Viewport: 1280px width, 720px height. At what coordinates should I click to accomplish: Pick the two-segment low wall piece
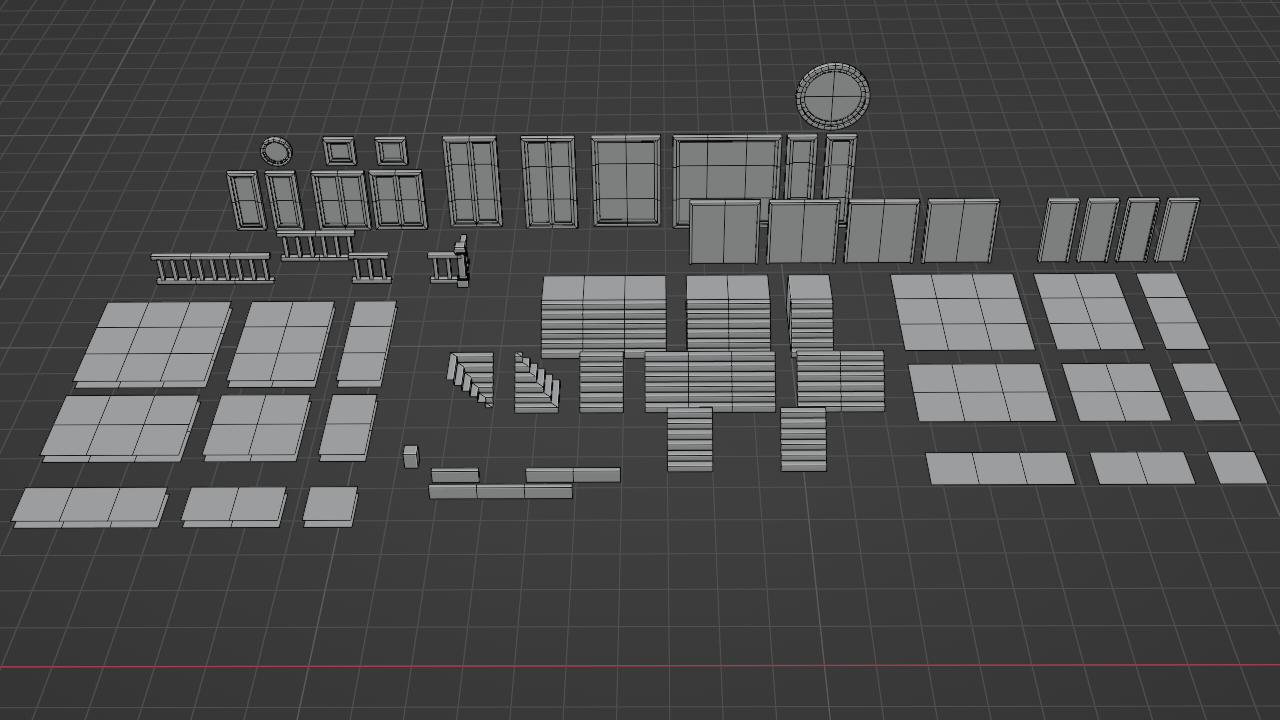pyautogui.click(x=573, y=475)
